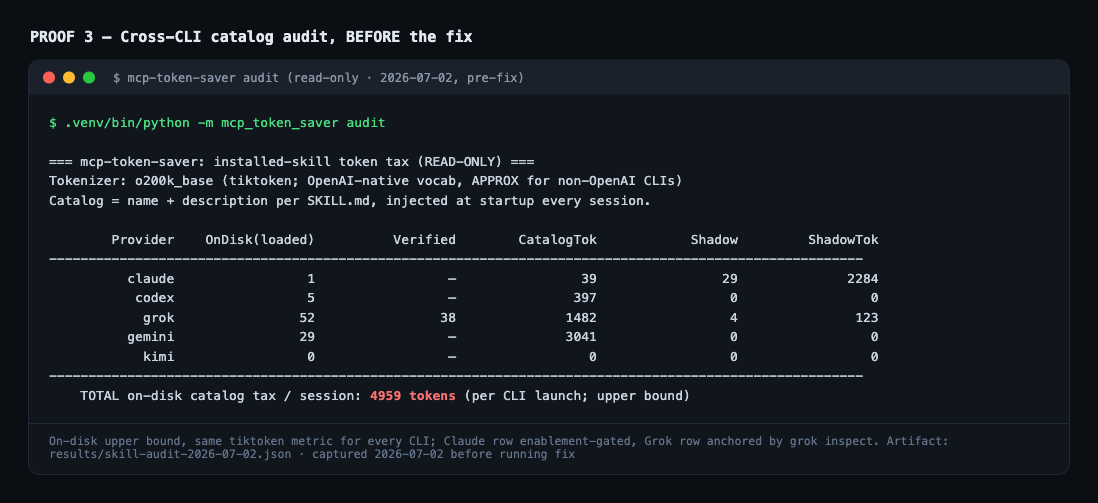The height and width of the screenshot is (503, 1098).
Task: Click gemini's OnDisk value 29
Action: point(307,337)
